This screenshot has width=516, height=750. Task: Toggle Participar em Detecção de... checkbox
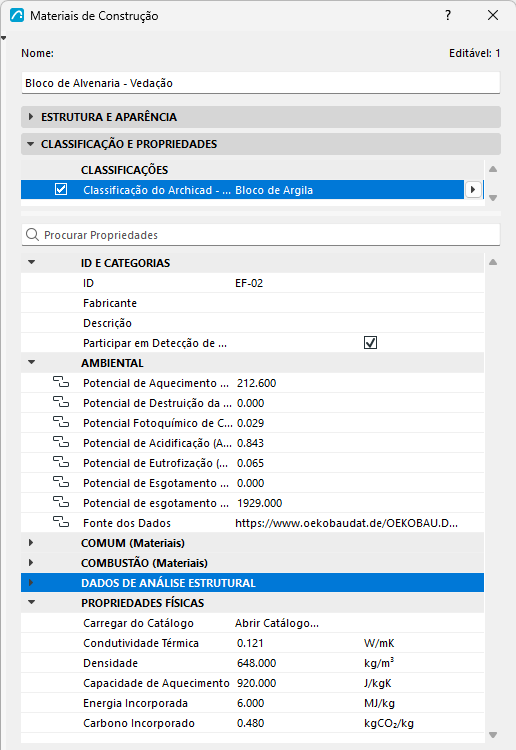(x=371, y=342)
